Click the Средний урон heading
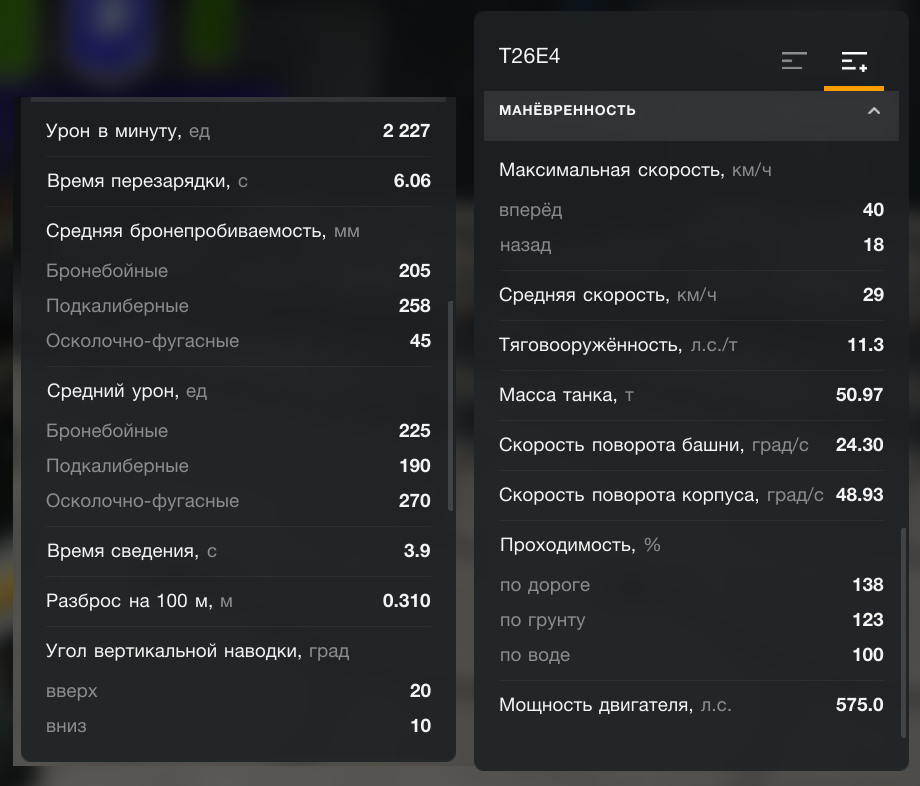Screen dimensions: 920x786 coord(127,391)
